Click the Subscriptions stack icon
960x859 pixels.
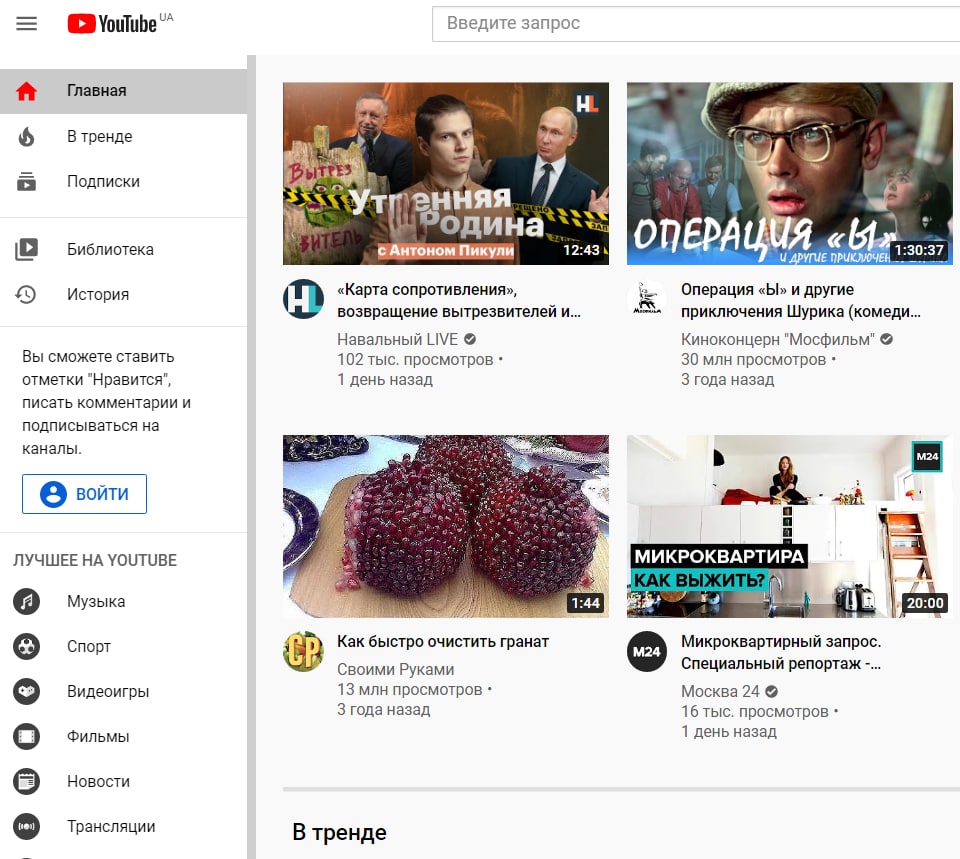point(26,181)
